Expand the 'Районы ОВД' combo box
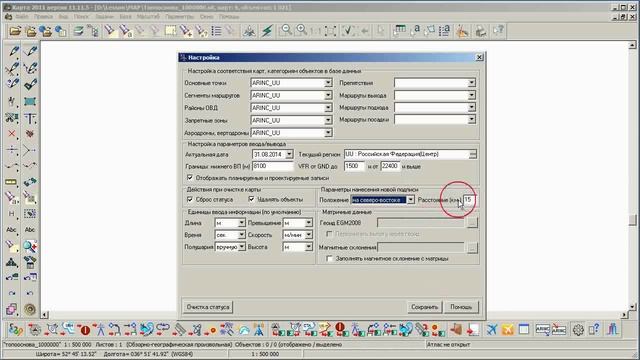This screenshot has height=360, width=640. point(328,108)
